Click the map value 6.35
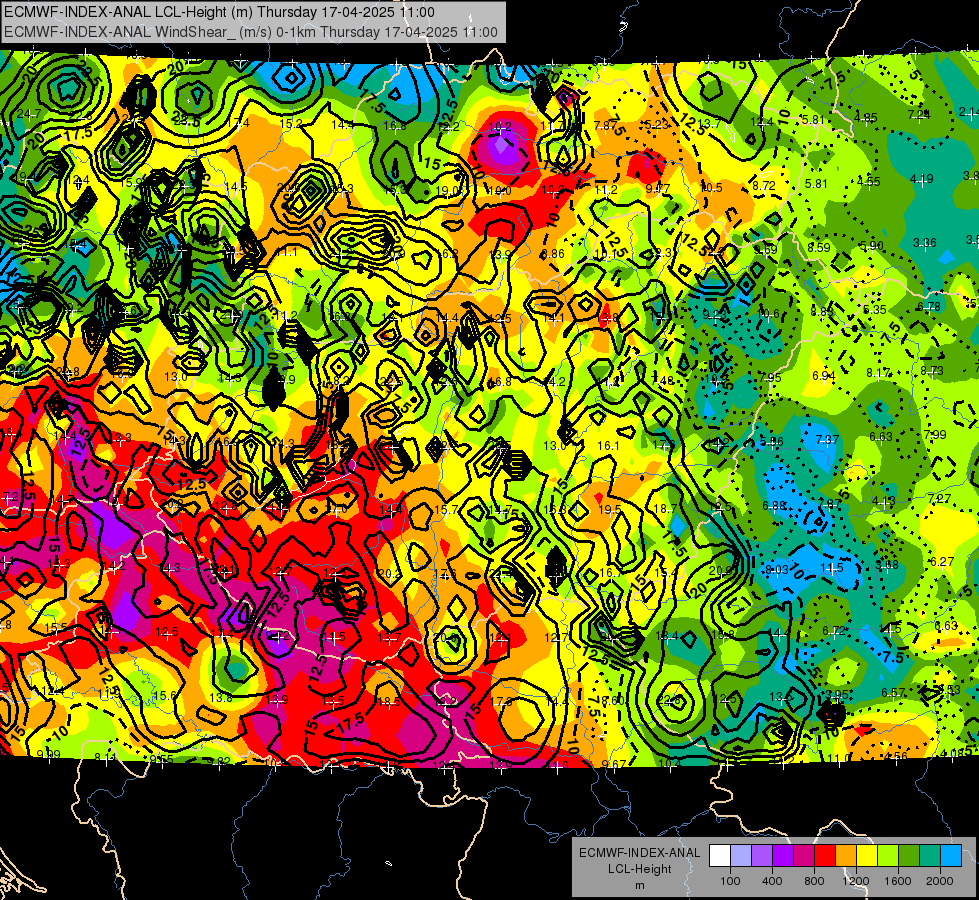979x900 pixels. pos(875,309)
